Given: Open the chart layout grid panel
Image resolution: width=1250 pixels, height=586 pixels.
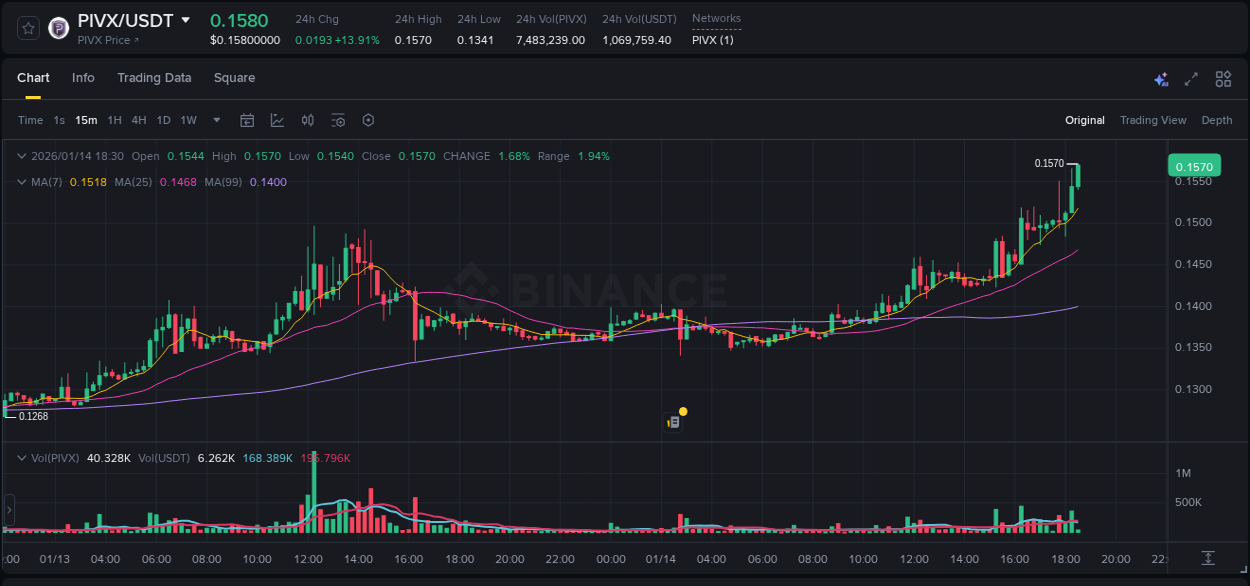Looking at the screenshot, I should (x=1222, y=78).
